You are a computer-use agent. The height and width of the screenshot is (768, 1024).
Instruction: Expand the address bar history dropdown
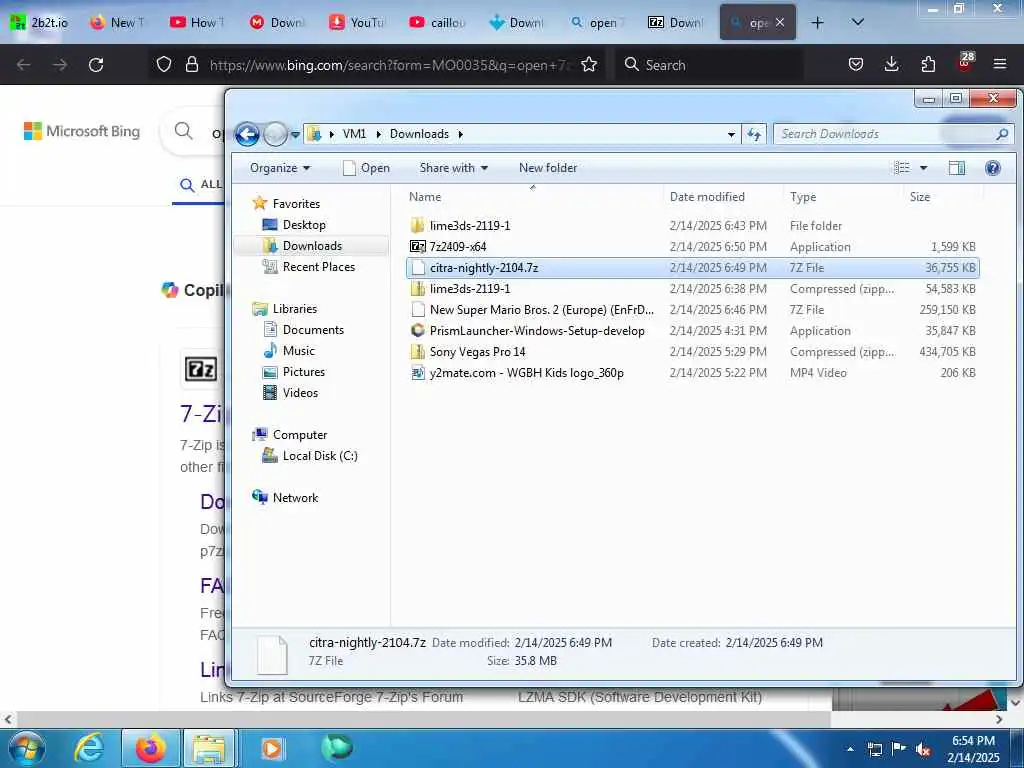731,134
